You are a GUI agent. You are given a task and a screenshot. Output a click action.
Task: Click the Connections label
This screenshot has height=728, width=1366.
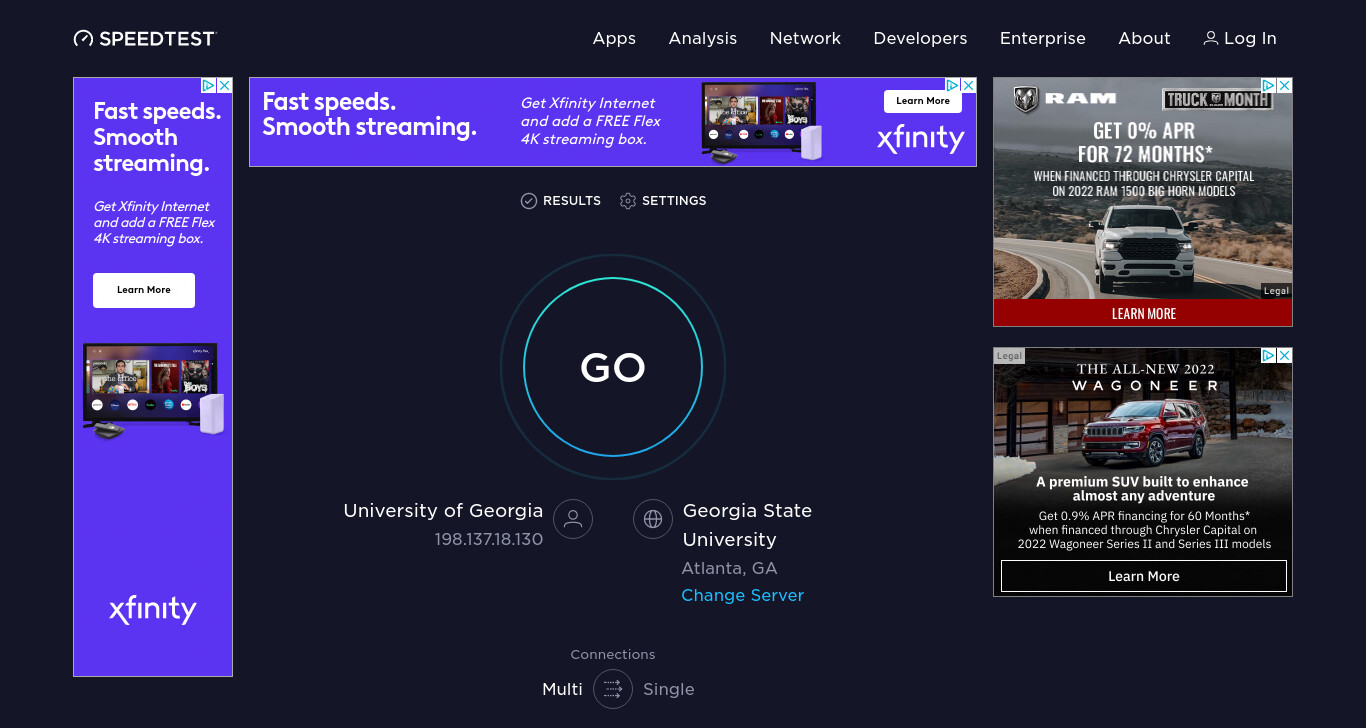tap(613, 654)
